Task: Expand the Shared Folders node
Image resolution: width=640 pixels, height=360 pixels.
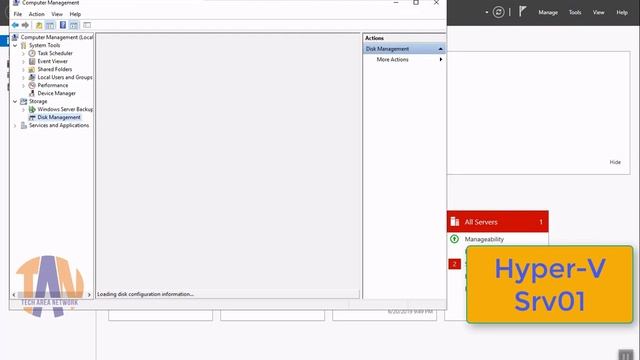Action: click(x=23, y=69)
